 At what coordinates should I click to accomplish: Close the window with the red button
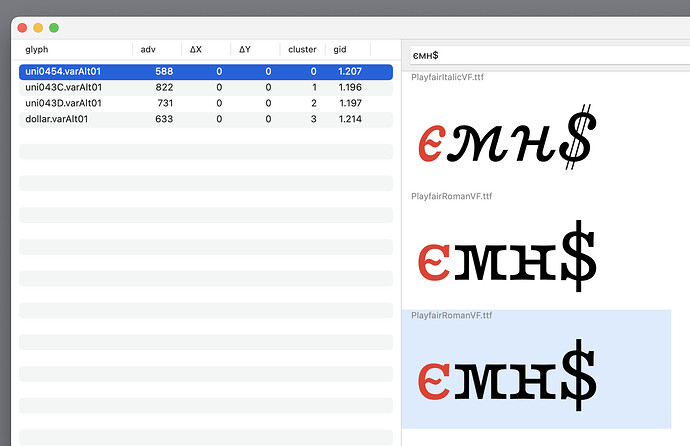point(22,28)
